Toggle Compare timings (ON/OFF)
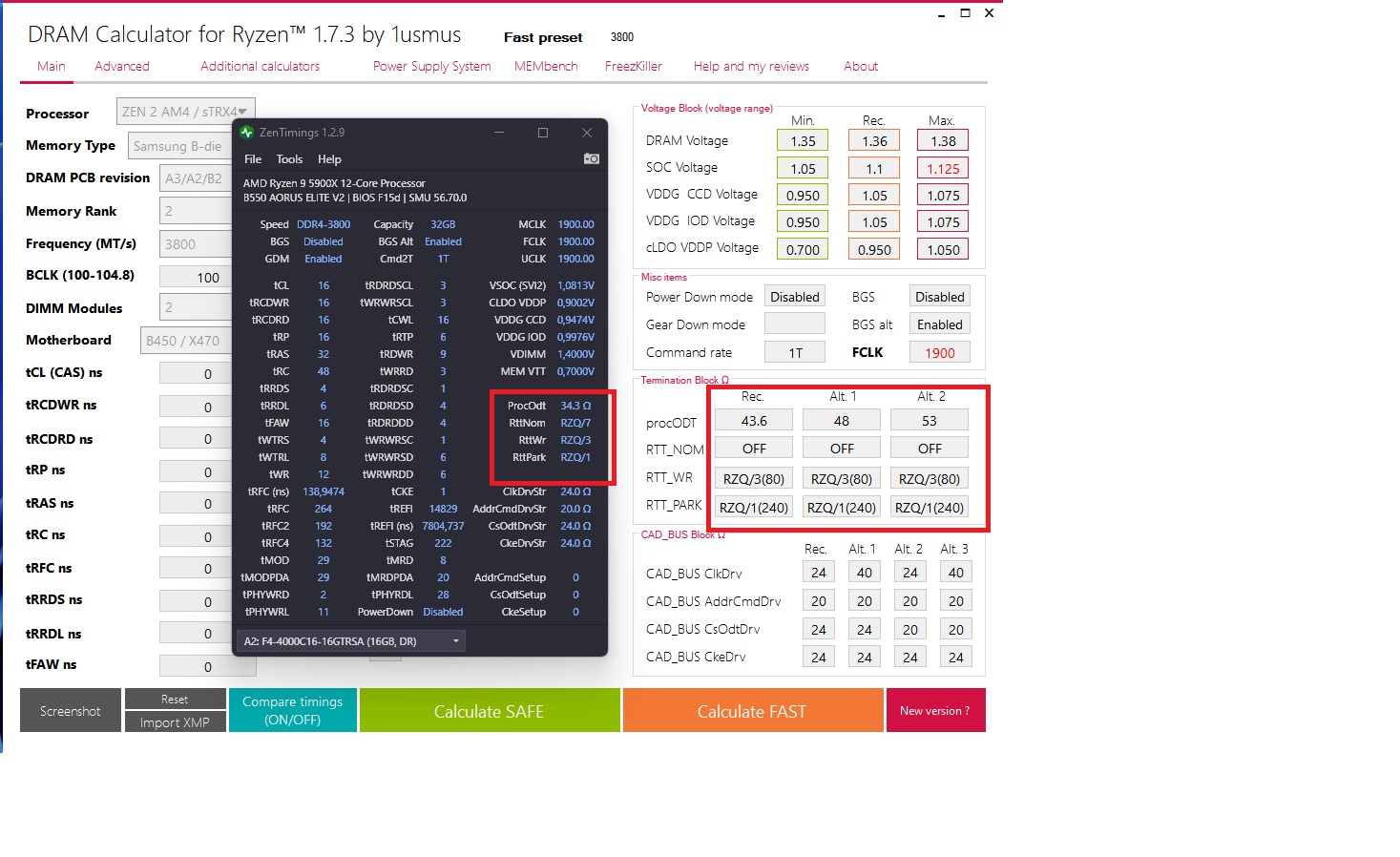The height and width of the screenshot is (857, 1400). pos(293,711)
